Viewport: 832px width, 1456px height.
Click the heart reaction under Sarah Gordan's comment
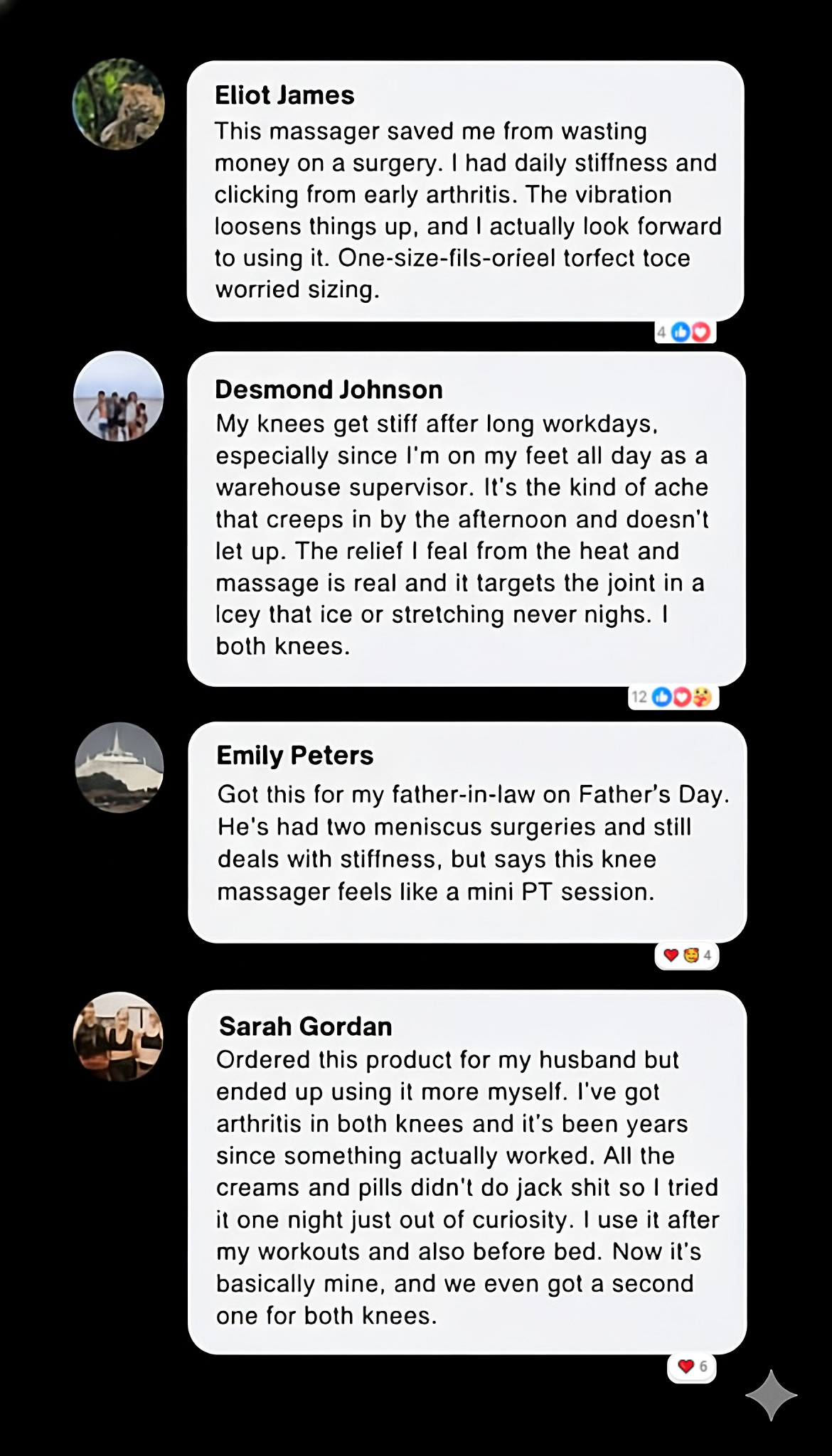686,1366
